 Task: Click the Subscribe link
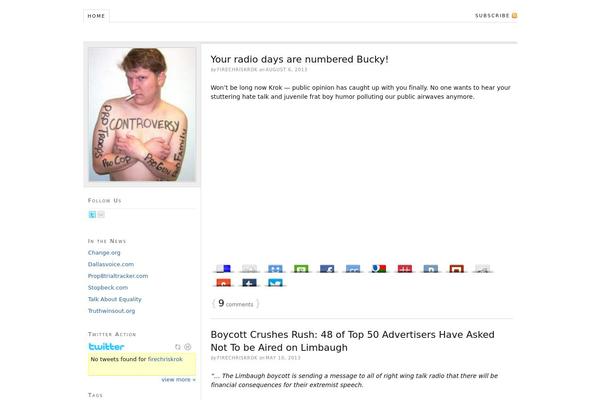point(492,16)
